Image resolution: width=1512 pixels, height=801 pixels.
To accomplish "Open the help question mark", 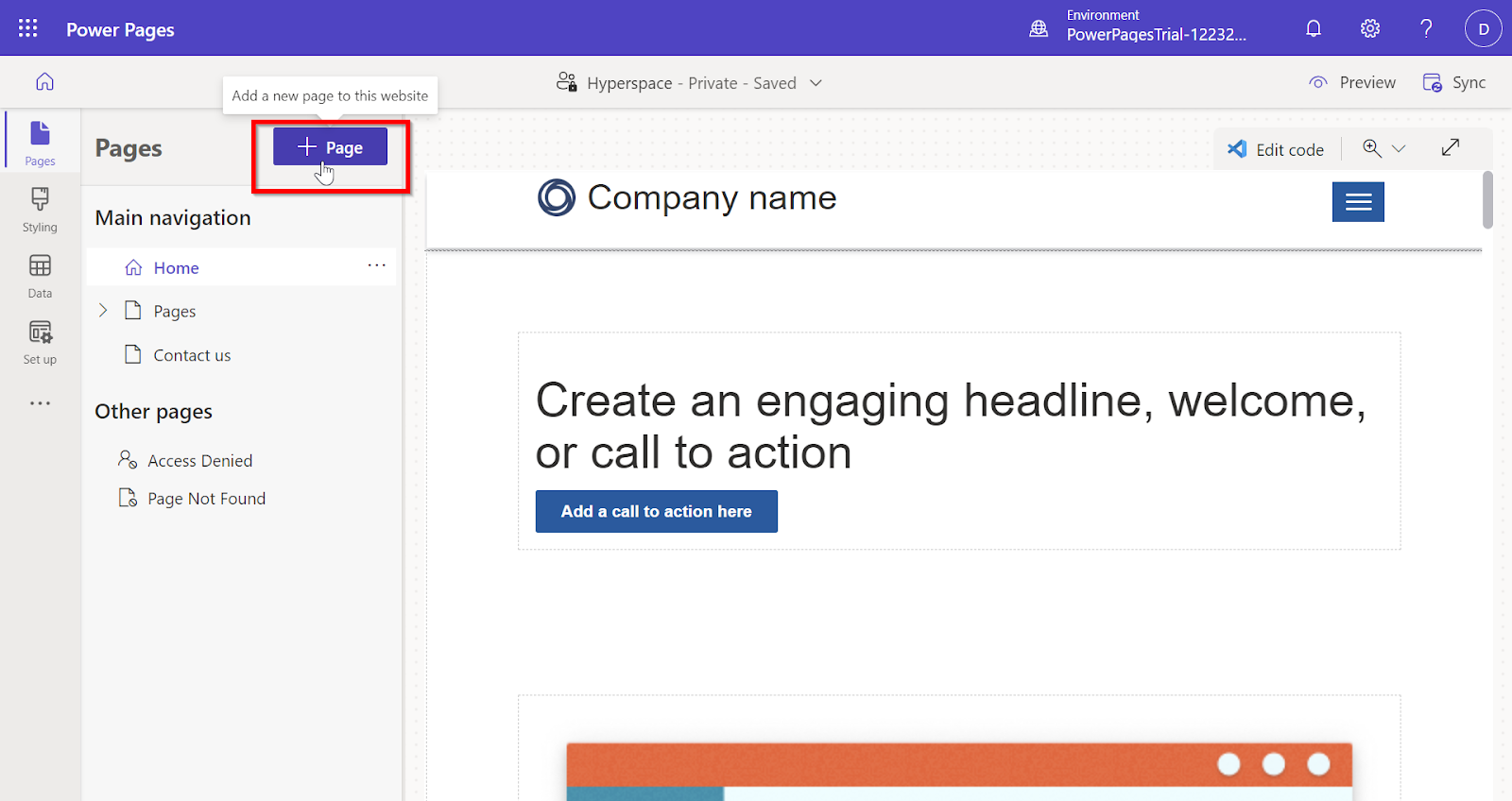I will click(x=1426, y=28).
